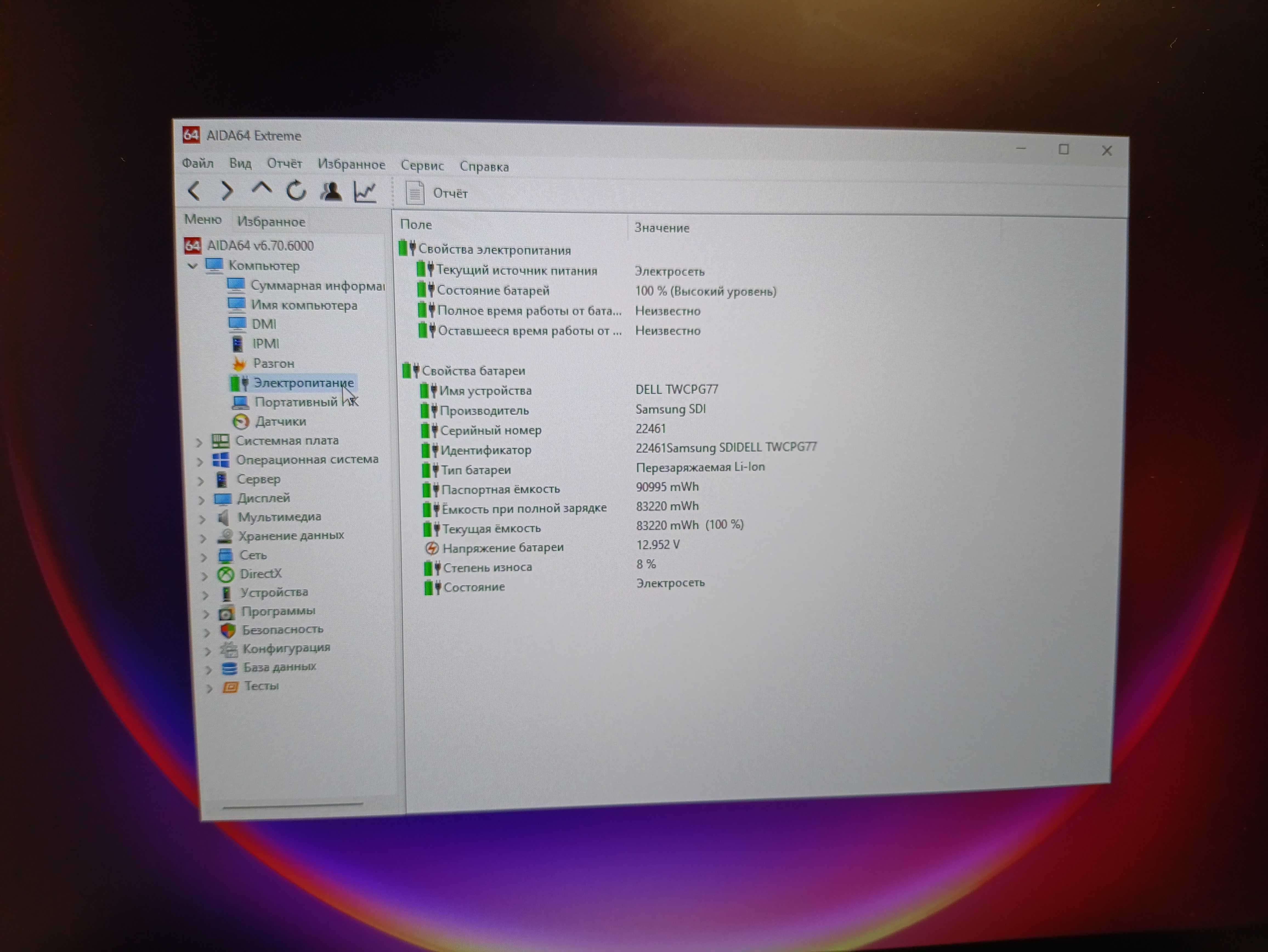This screenshot has height=952, width=1268.
Task: Expand the Дисплей tree node
Action: pyautogui.click(x=201, y=500)
